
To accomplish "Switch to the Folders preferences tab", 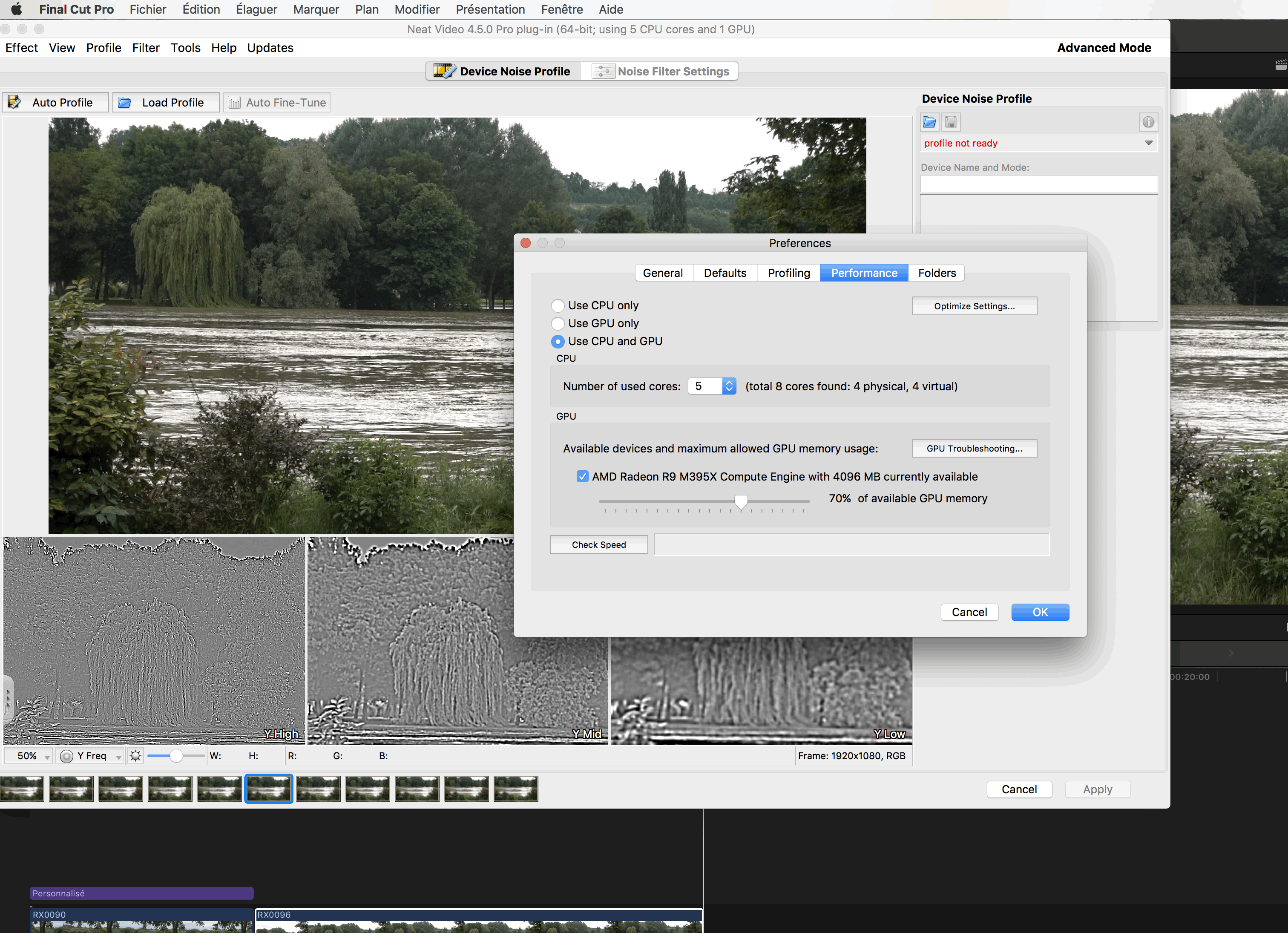I will 937,273.
